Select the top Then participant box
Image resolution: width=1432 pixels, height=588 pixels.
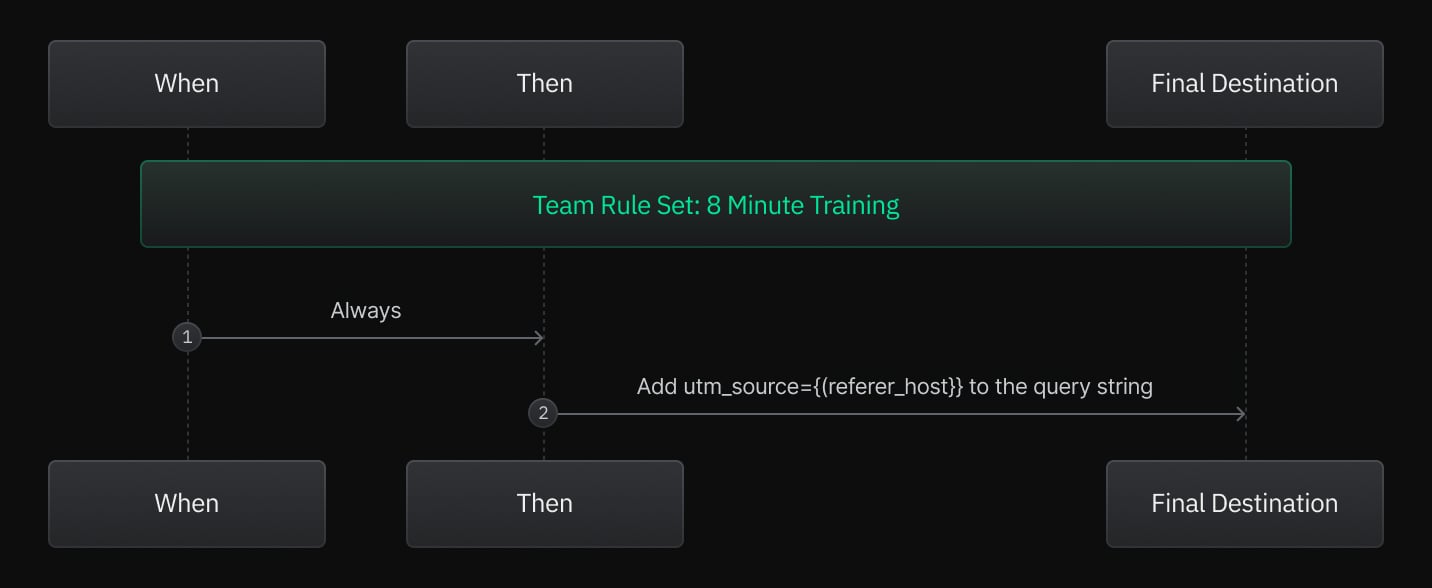[544, 84]
